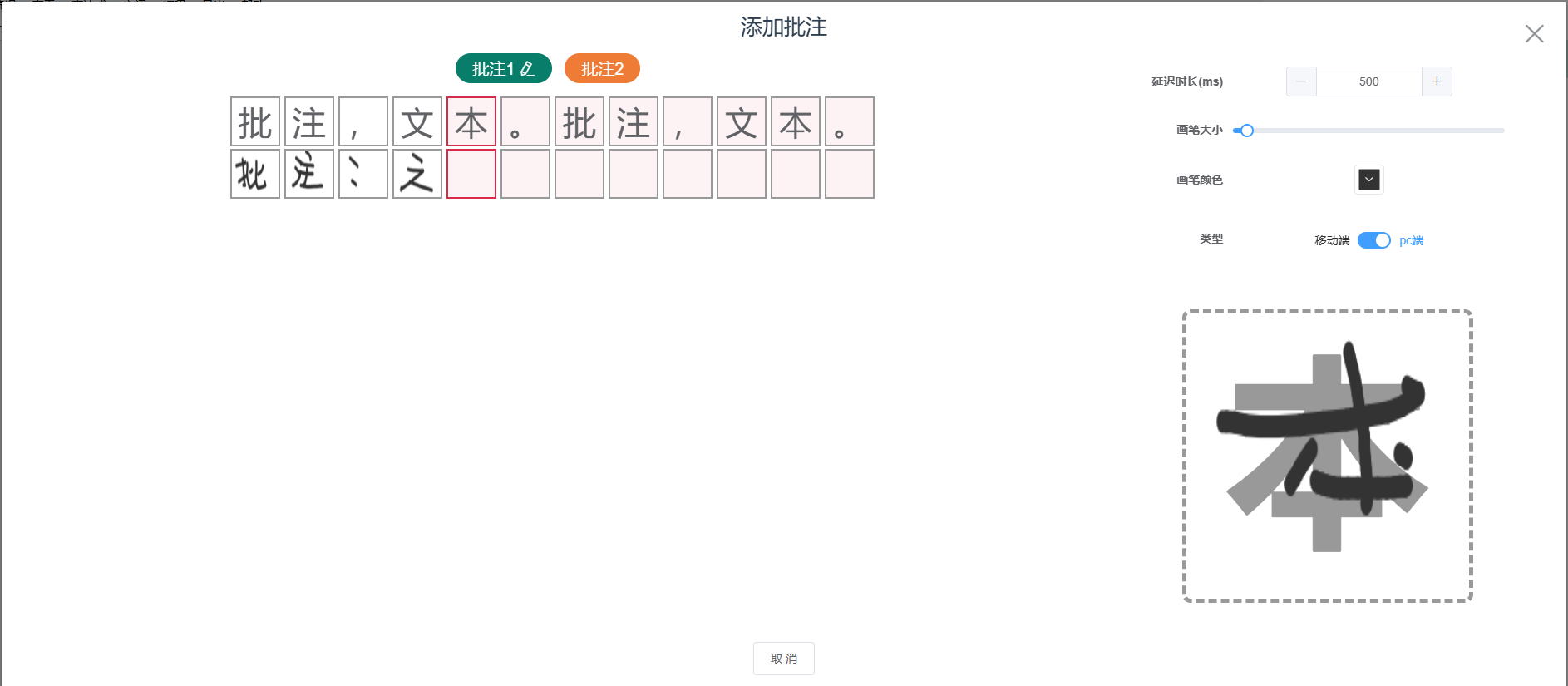Select the last 本 character cell in top row
The width and height of the screenshot is (1568, 686).
click(796, 121)
